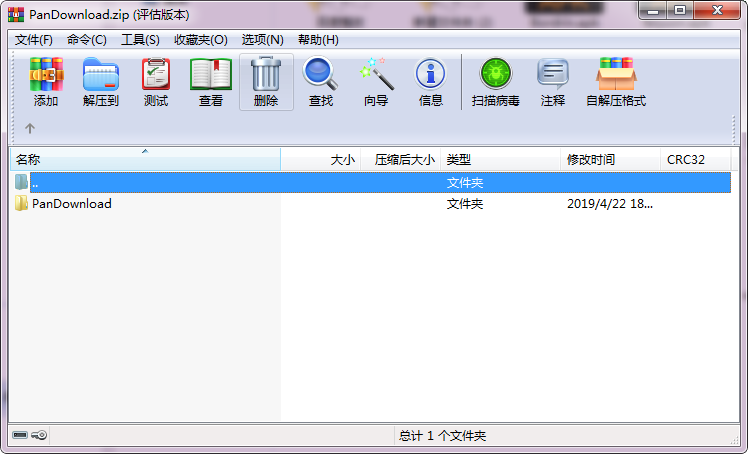Open the 工具(S) menu
The width and height of the screenshot is (748, 454).
(x=140, y=40)
